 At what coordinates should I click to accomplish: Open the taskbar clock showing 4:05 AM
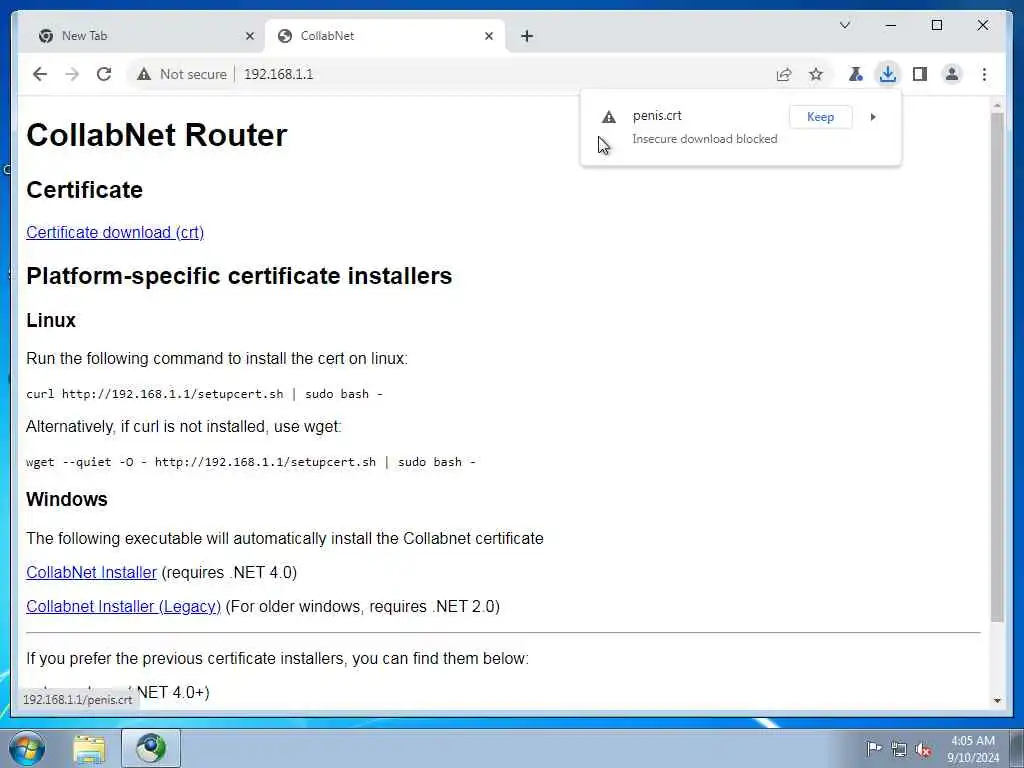click(x=973, y=749)
